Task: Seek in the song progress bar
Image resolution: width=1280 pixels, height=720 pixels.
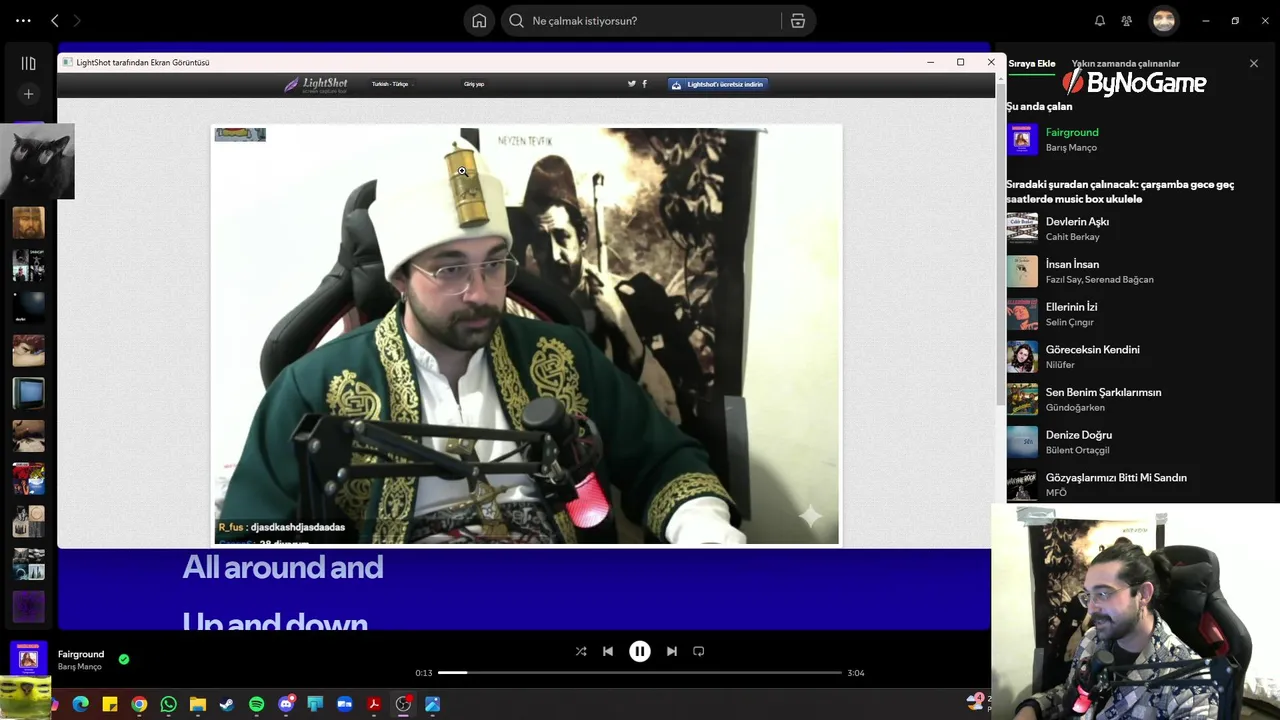Action: (x=640, y=673)
